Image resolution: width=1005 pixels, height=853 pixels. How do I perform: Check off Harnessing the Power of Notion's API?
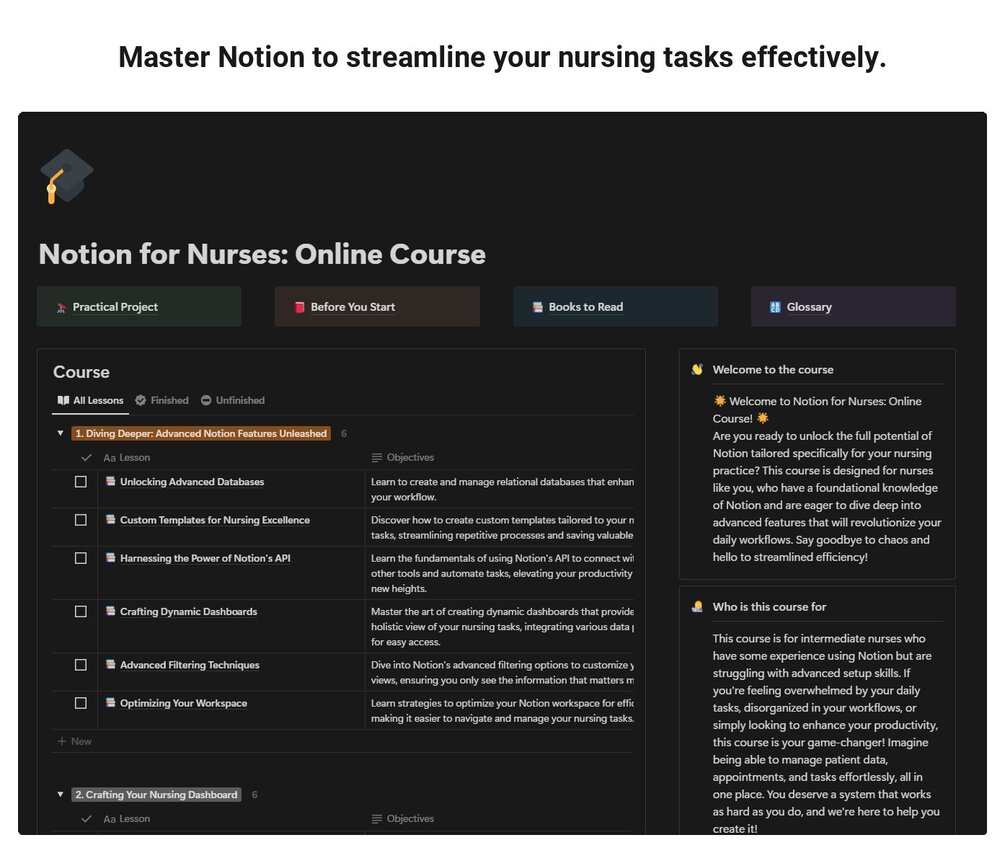pos(81,559)
